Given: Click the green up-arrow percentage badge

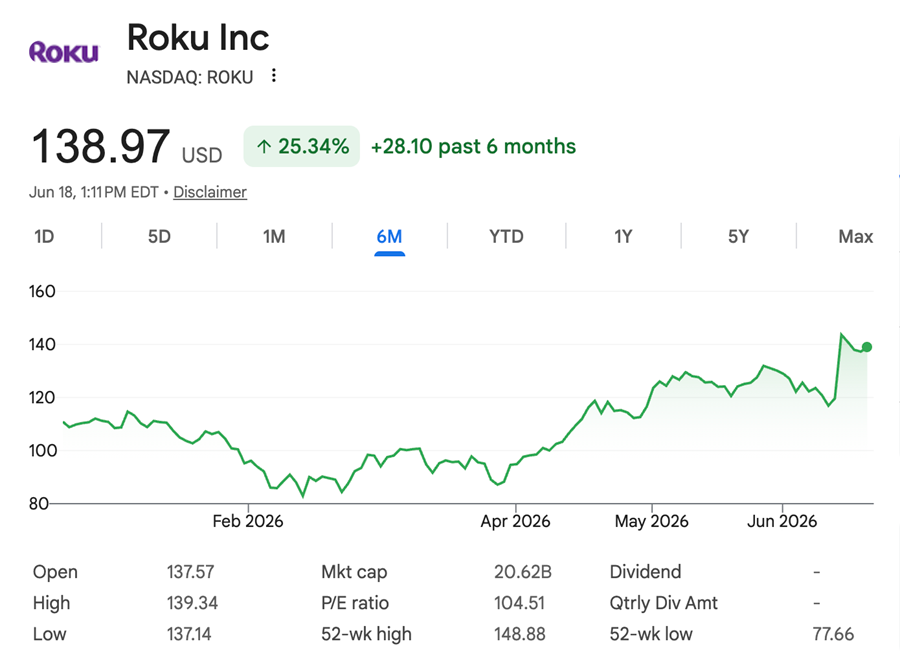Looking at the screenshot, I should [302, 146].
